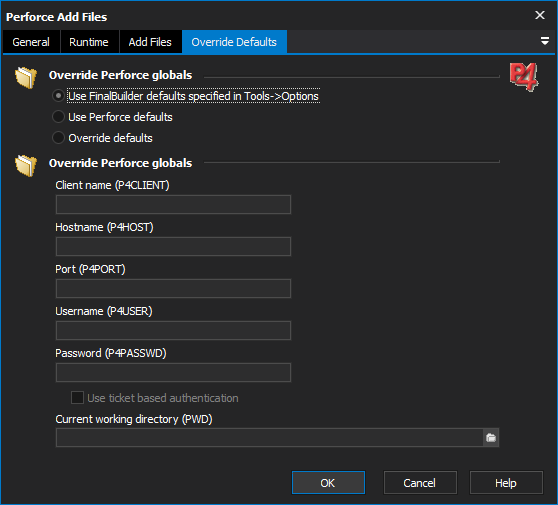
Task: Focus the Hostname (P4HOST) field
Action: click(173, 246)
